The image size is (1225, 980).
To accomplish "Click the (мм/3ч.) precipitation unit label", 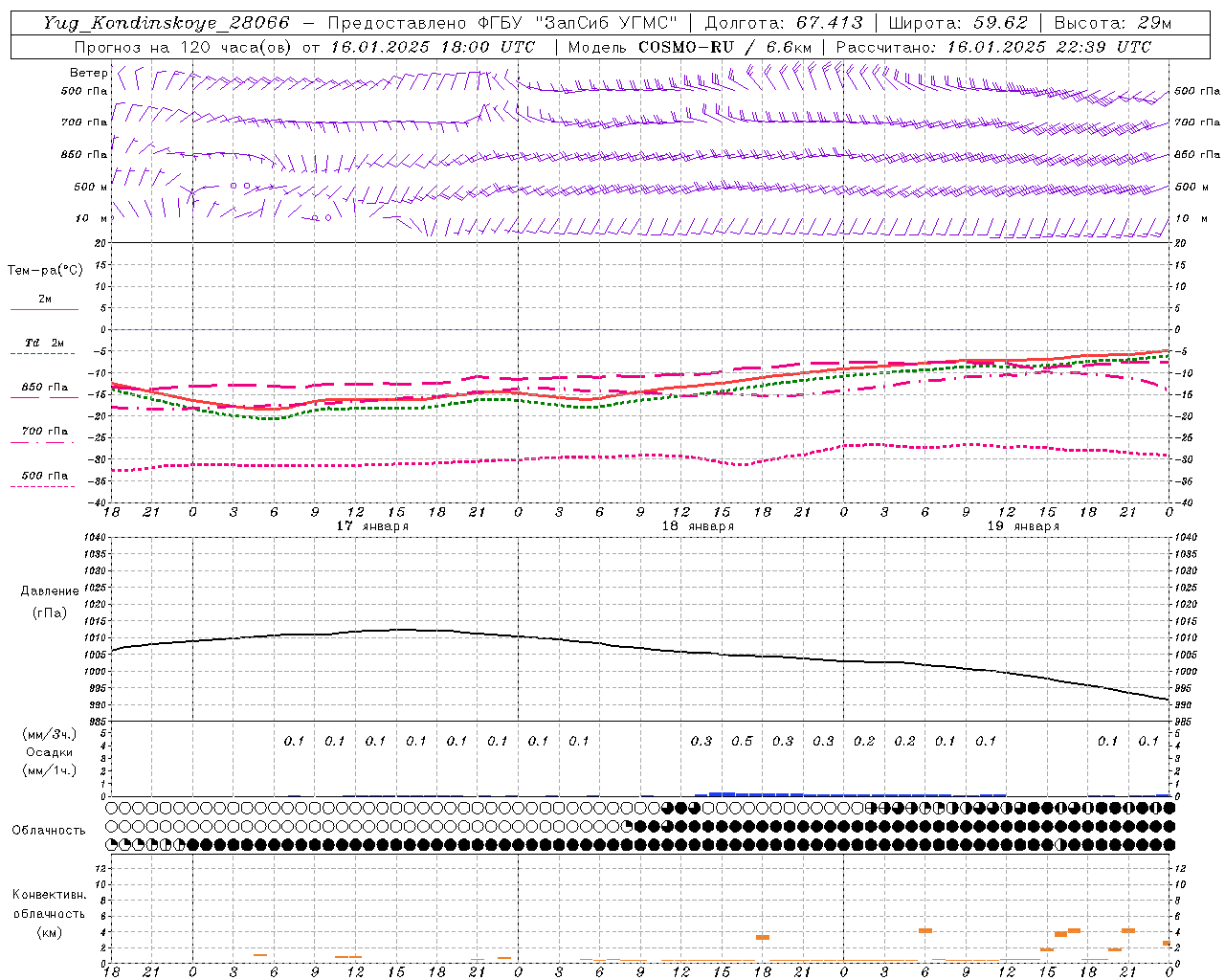I will click(x=50, y=734).
